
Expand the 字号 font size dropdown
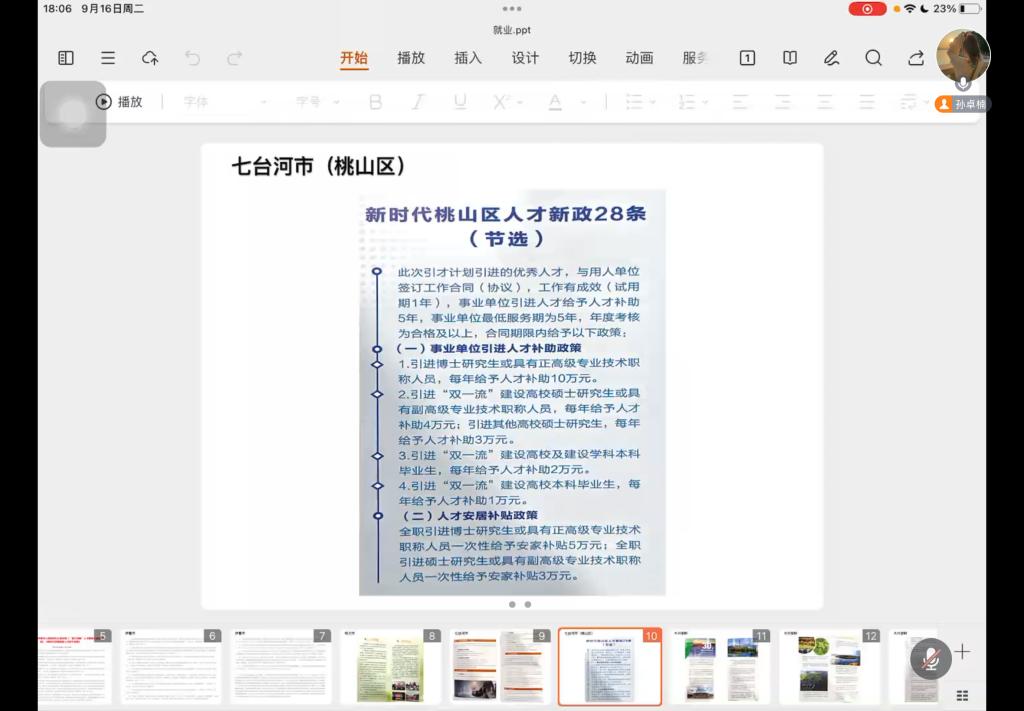coord(318,102)
